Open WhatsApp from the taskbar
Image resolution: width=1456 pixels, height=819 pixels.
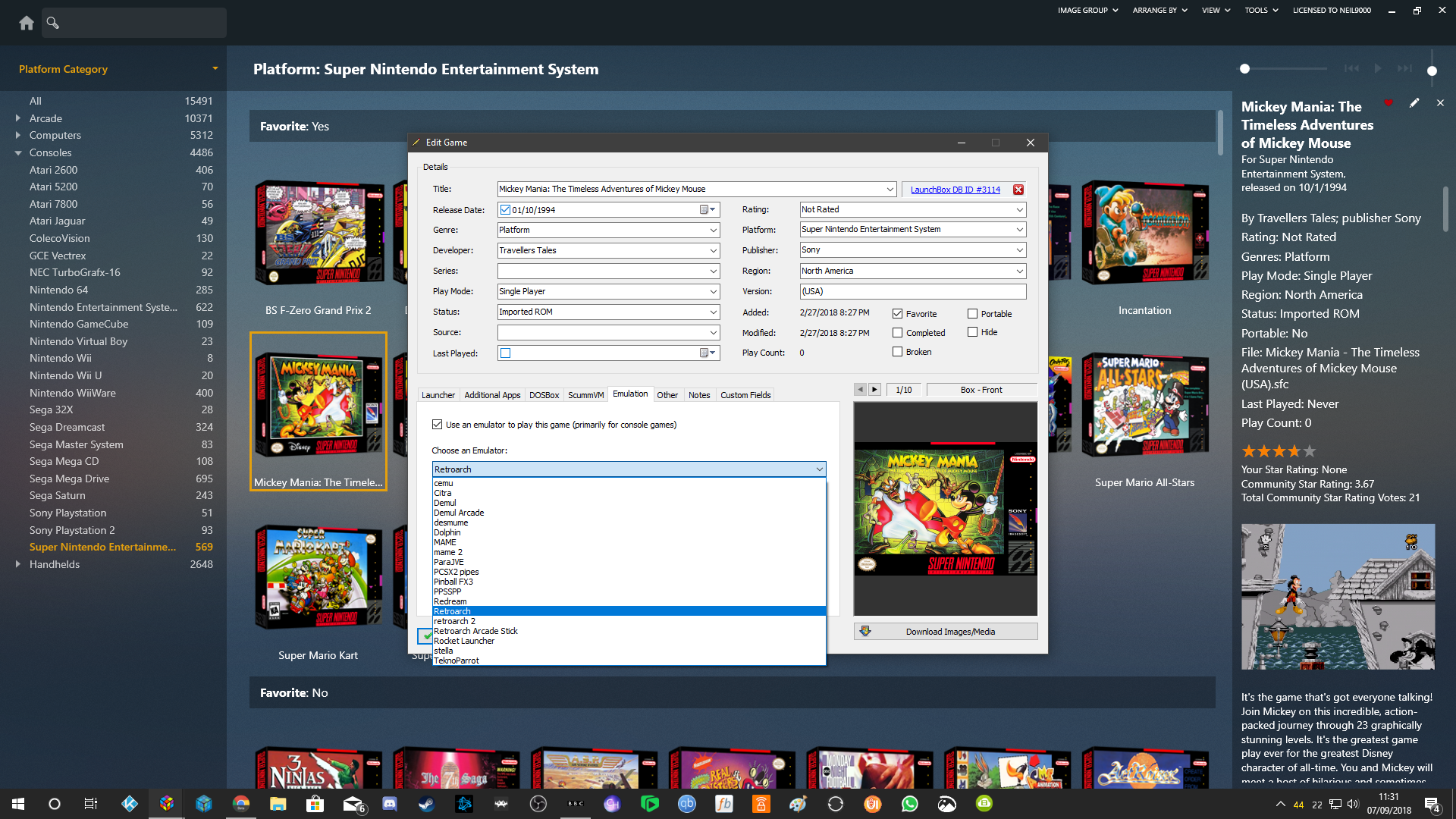[x=910, y=804]
